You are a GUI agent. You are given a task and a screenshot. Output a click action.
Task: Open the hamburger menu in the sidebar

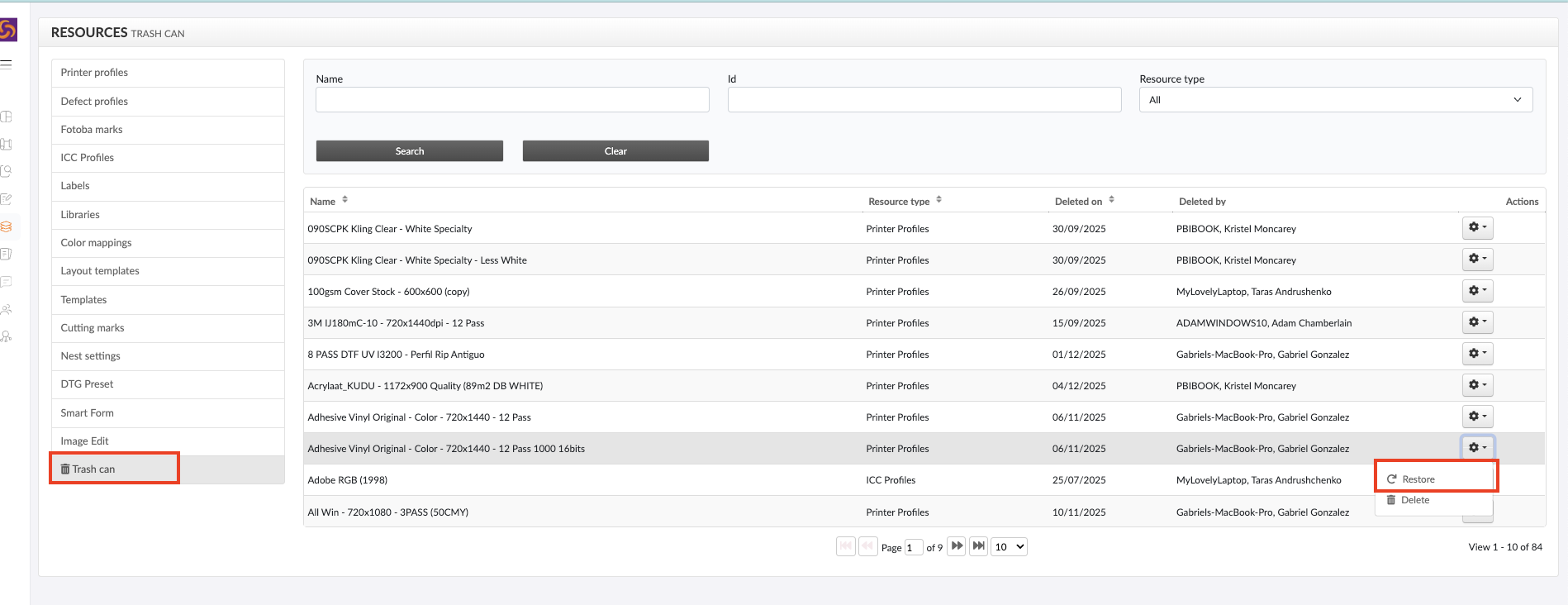(x=7, y=64)
